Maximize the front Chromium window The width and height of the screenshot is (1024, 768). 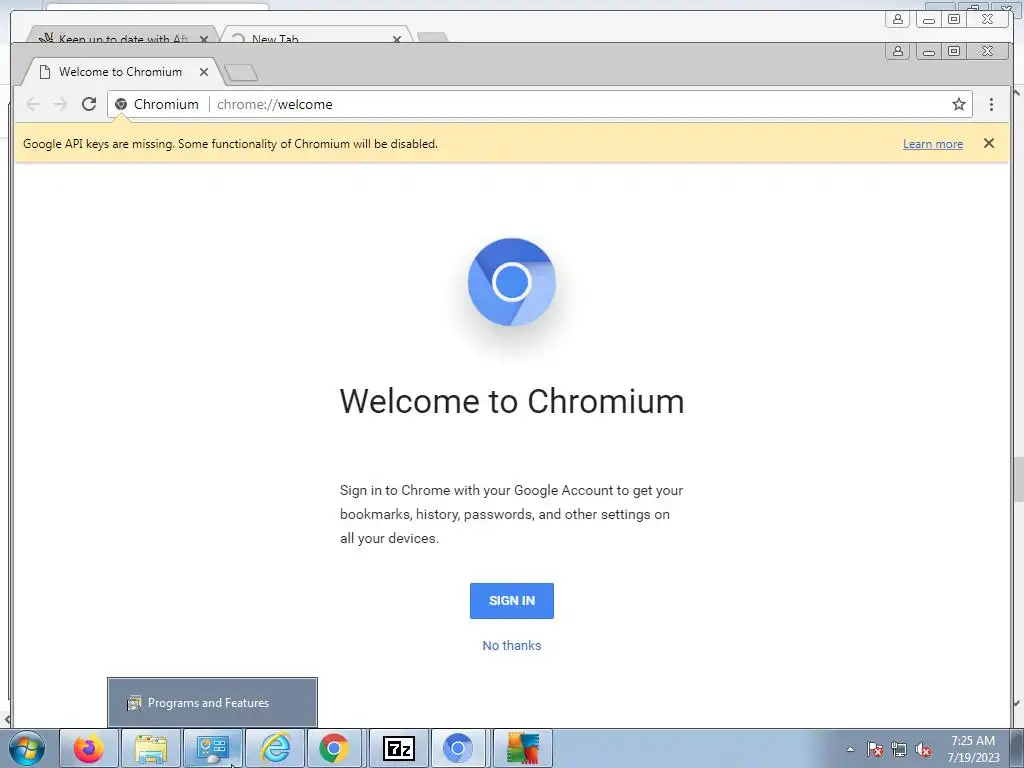tap(954, 51)
